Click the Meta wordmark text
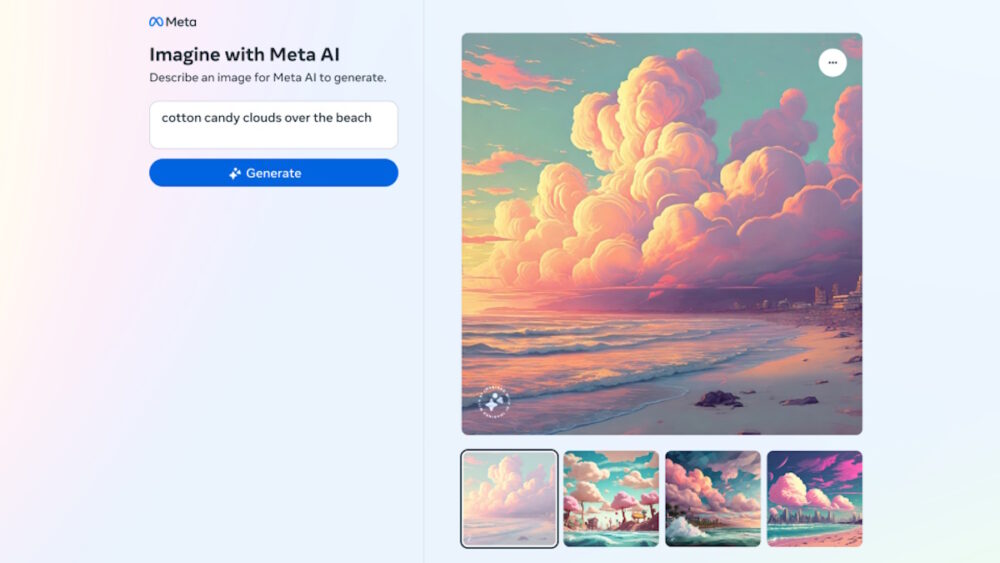Viewport: 1000px width, 563px height. tap(181, 22)
